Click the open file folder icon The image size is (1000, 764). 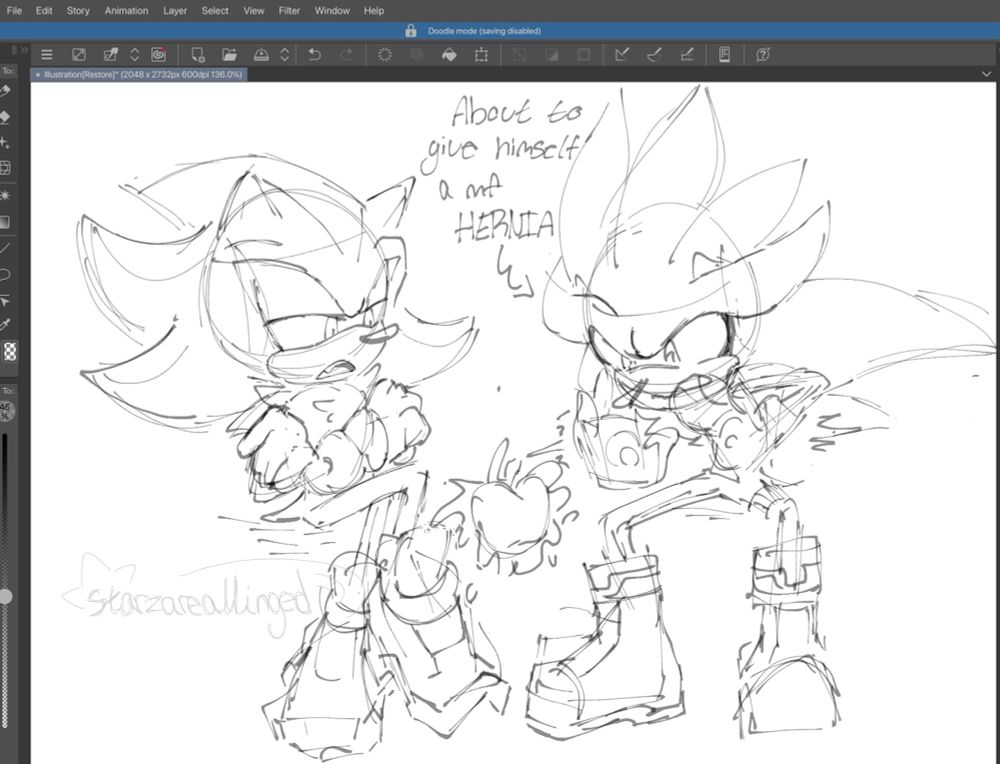229,55
